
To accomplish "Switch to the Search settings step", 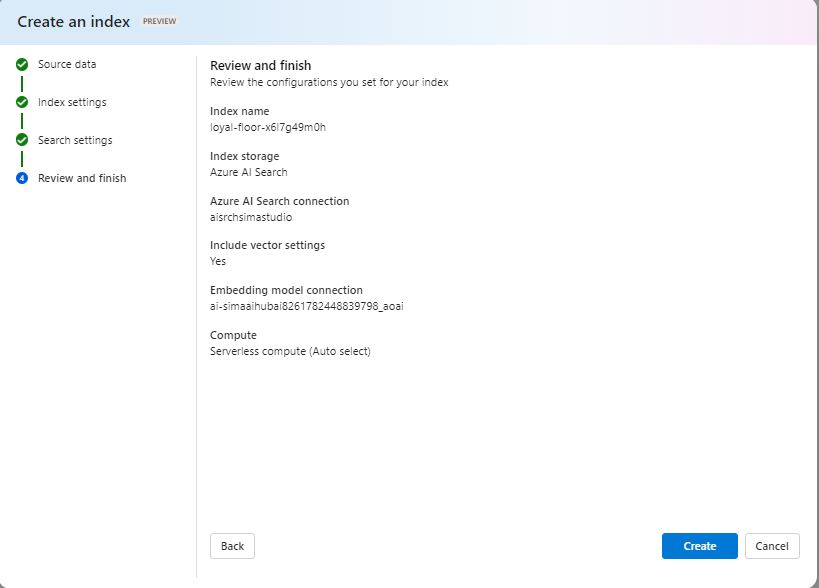I will coord(75,140).
